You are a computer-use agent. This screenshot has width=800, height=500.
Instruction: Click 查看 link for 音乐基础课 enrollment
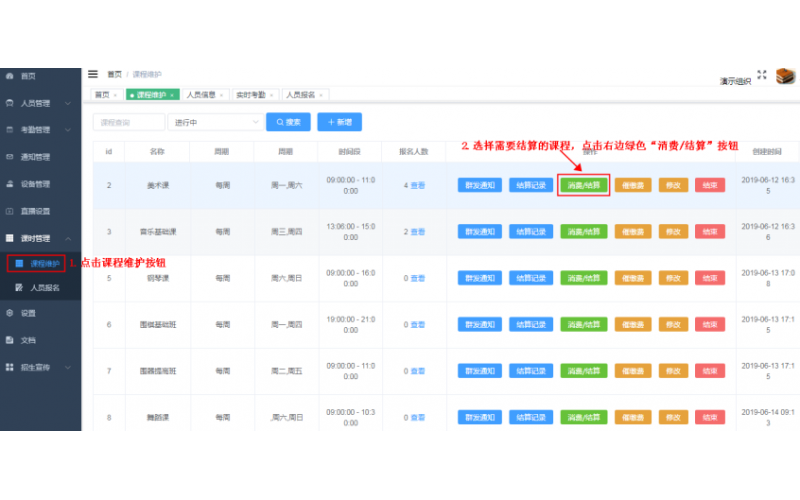pos(419,231)
